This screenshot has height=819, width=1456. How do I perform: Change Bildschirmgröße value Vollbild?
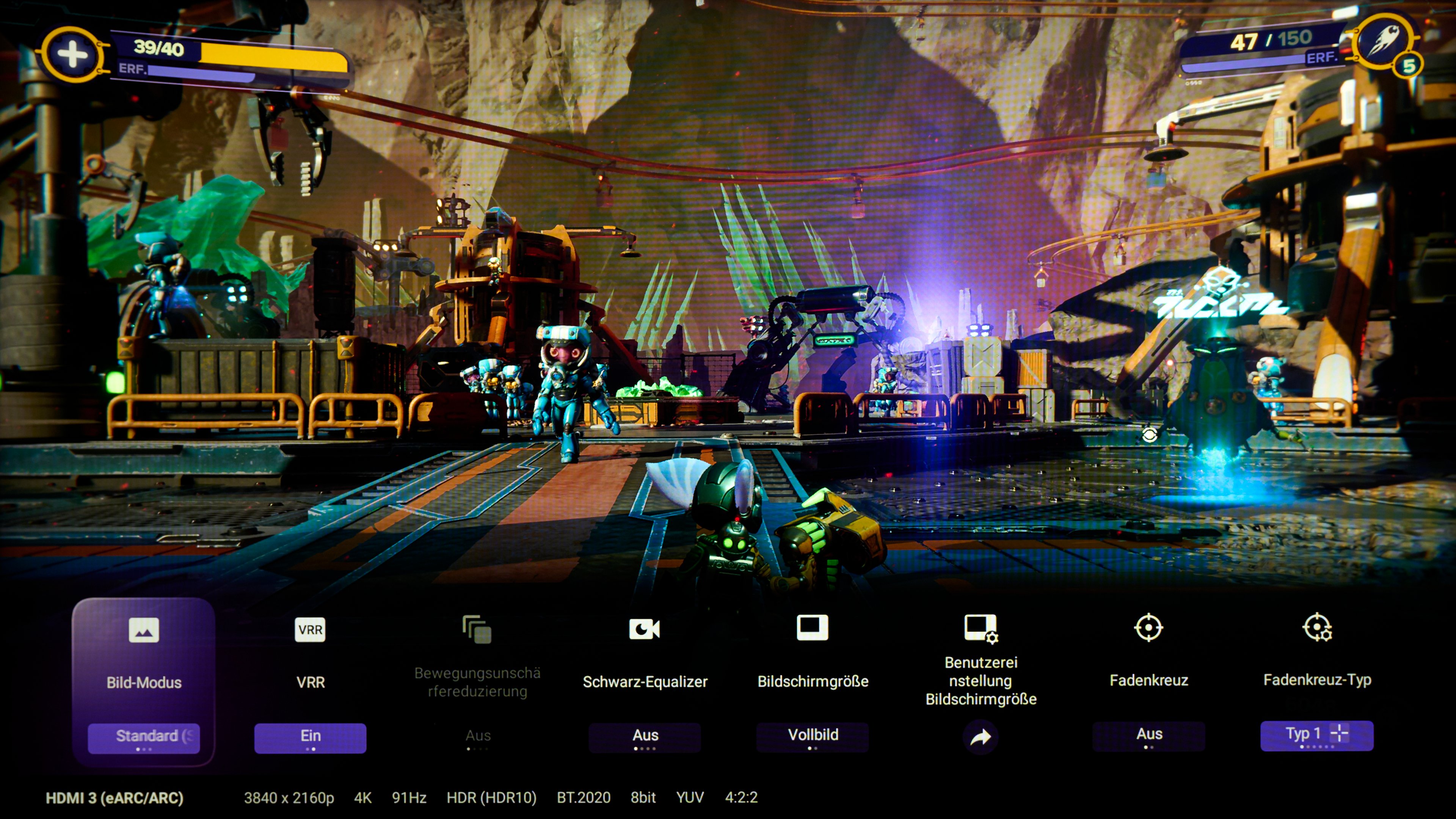tap(813, 736)
